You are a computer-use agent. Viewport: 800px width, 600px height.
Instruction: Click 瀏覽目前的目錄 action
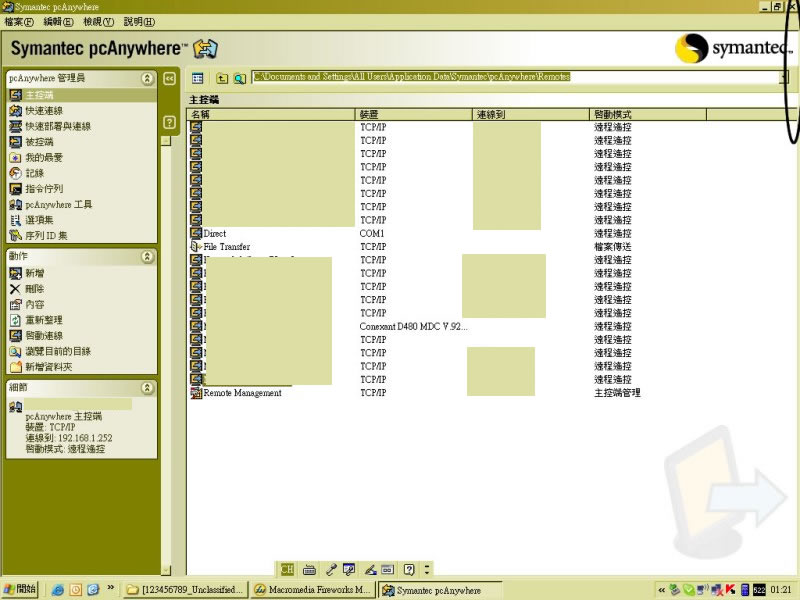[58, 352]
